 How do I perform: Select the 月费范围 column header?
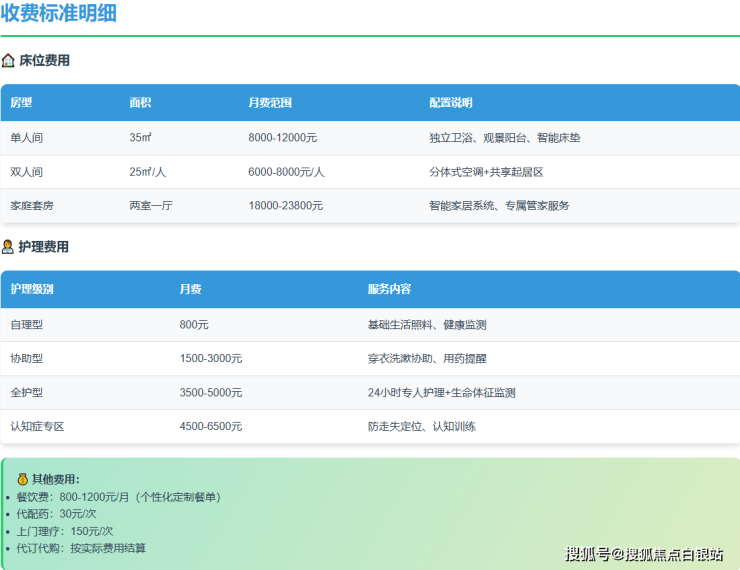click(x=270, y=103)
